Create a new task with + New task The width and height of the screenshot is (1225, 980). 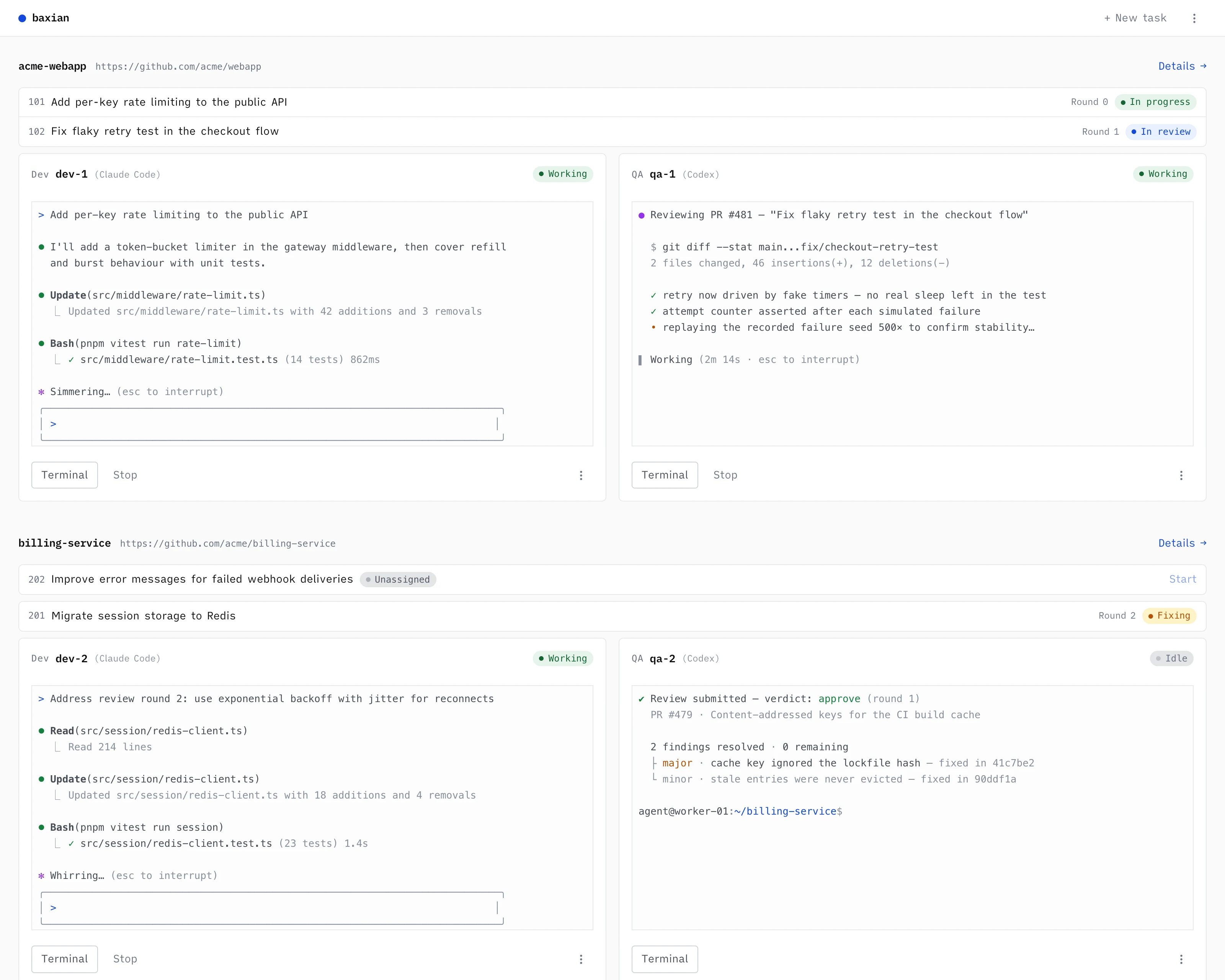pos(1135,18)
